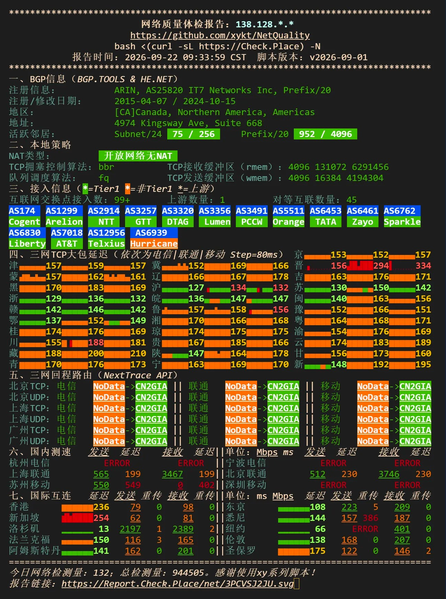Click the AS3491 PCCW badge

(252, 217)
